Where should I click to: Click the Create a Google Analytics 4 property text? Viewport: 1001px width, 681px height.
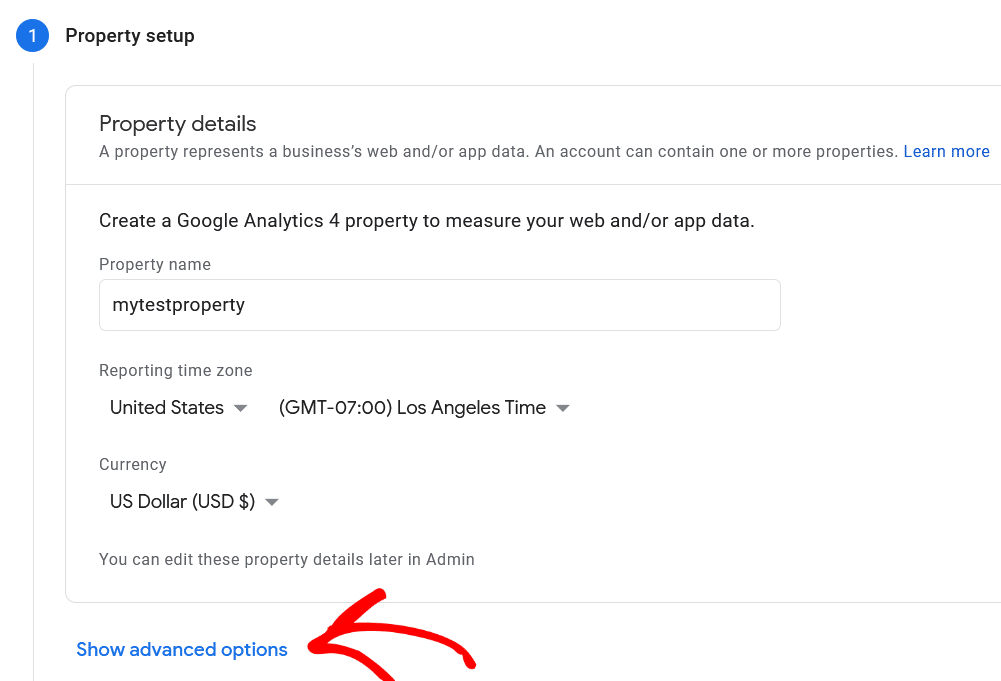pyautogui.click(x=427, y=221)
